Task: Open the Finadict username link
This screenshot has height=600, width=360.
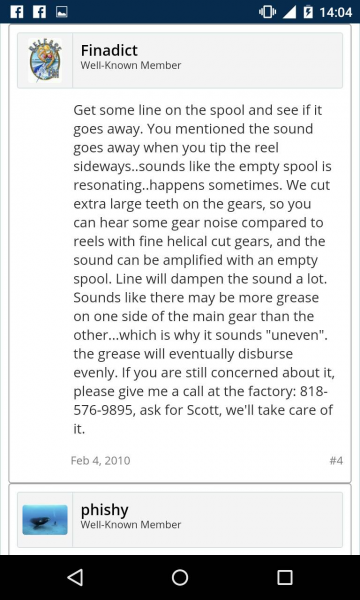Action: pyautogui.click(x=109, y=50)
